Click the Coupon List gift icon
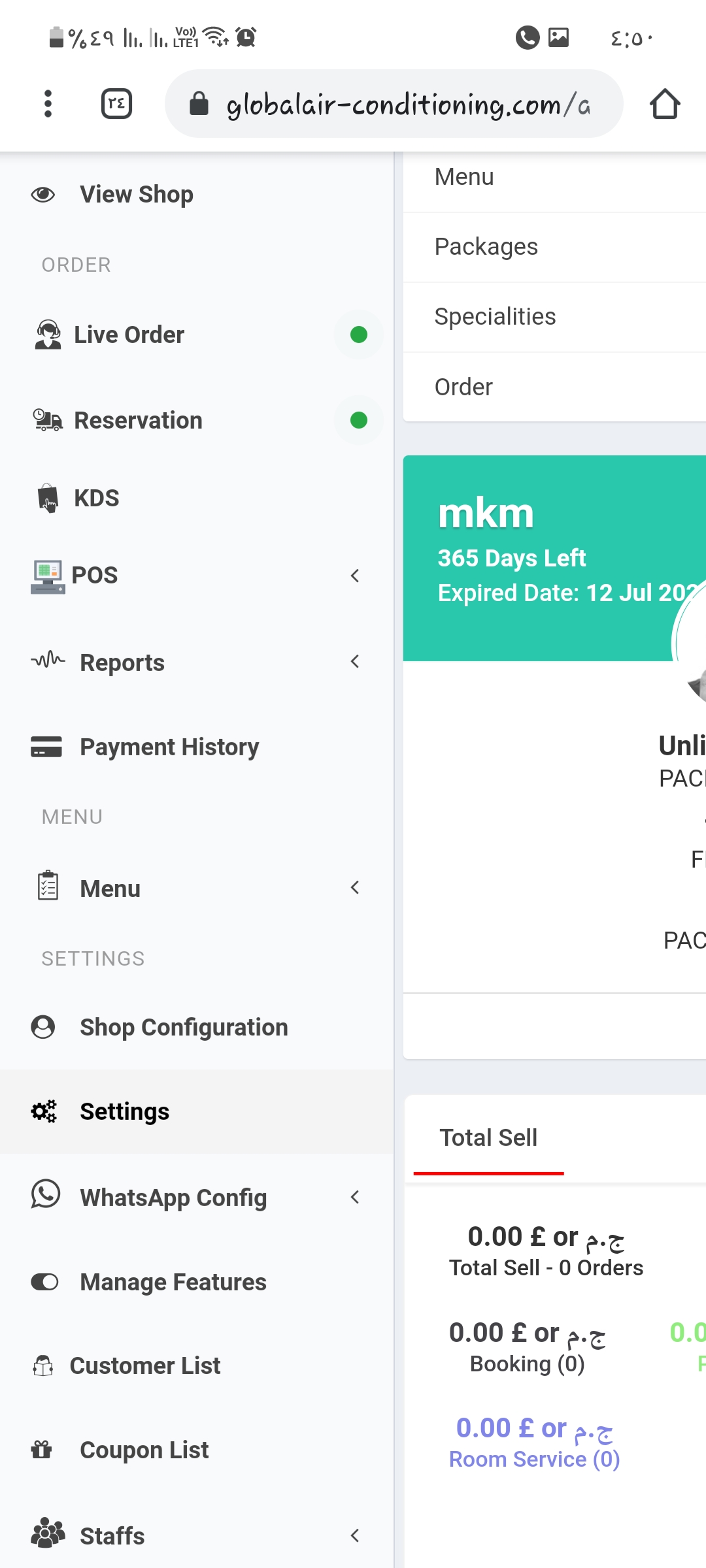The height and width of the screenshot is (1568, 706). 42,1450
